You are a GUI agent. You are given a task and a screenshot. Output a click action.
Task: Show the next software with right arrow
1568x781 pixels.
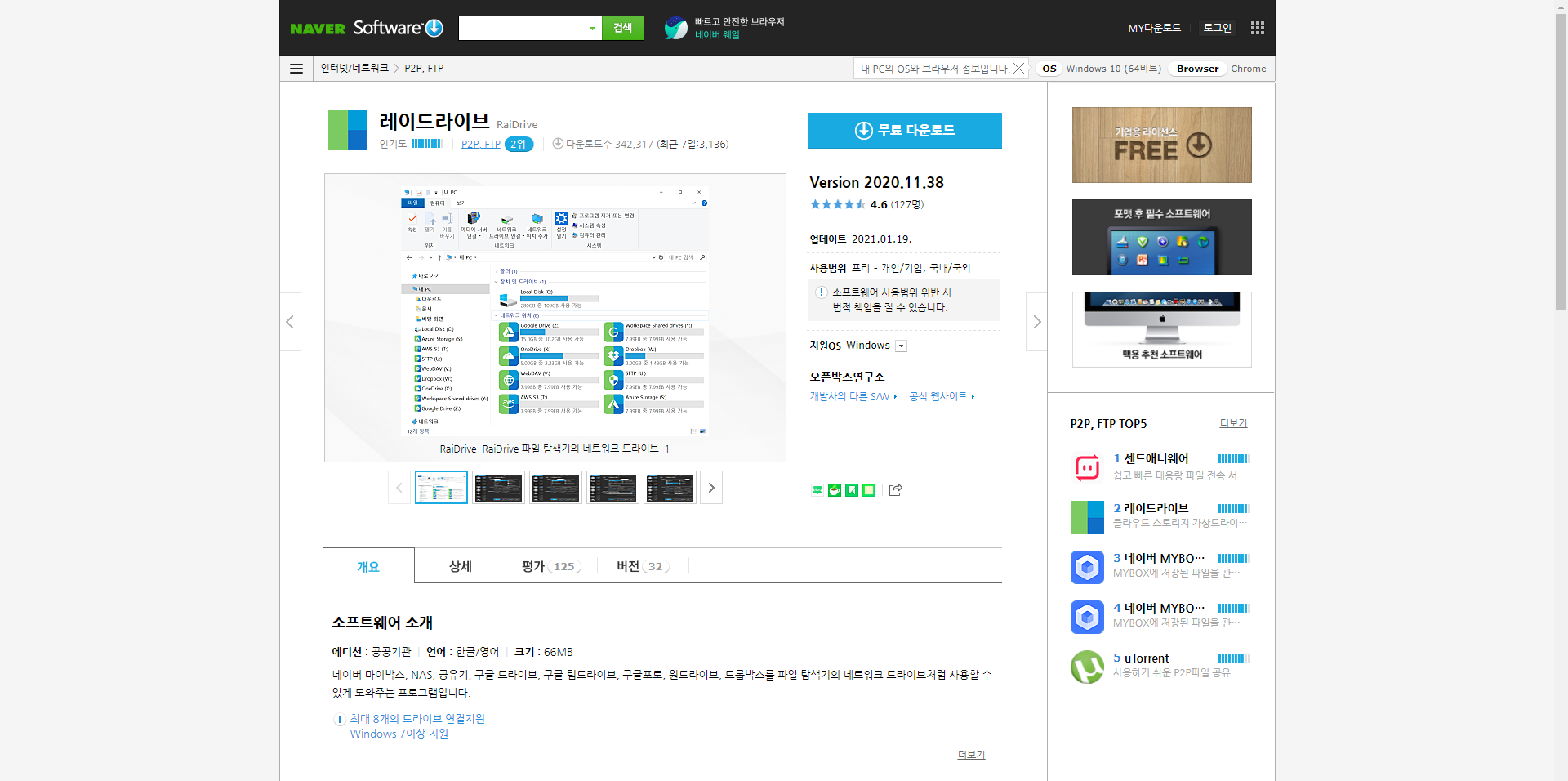1036,322
